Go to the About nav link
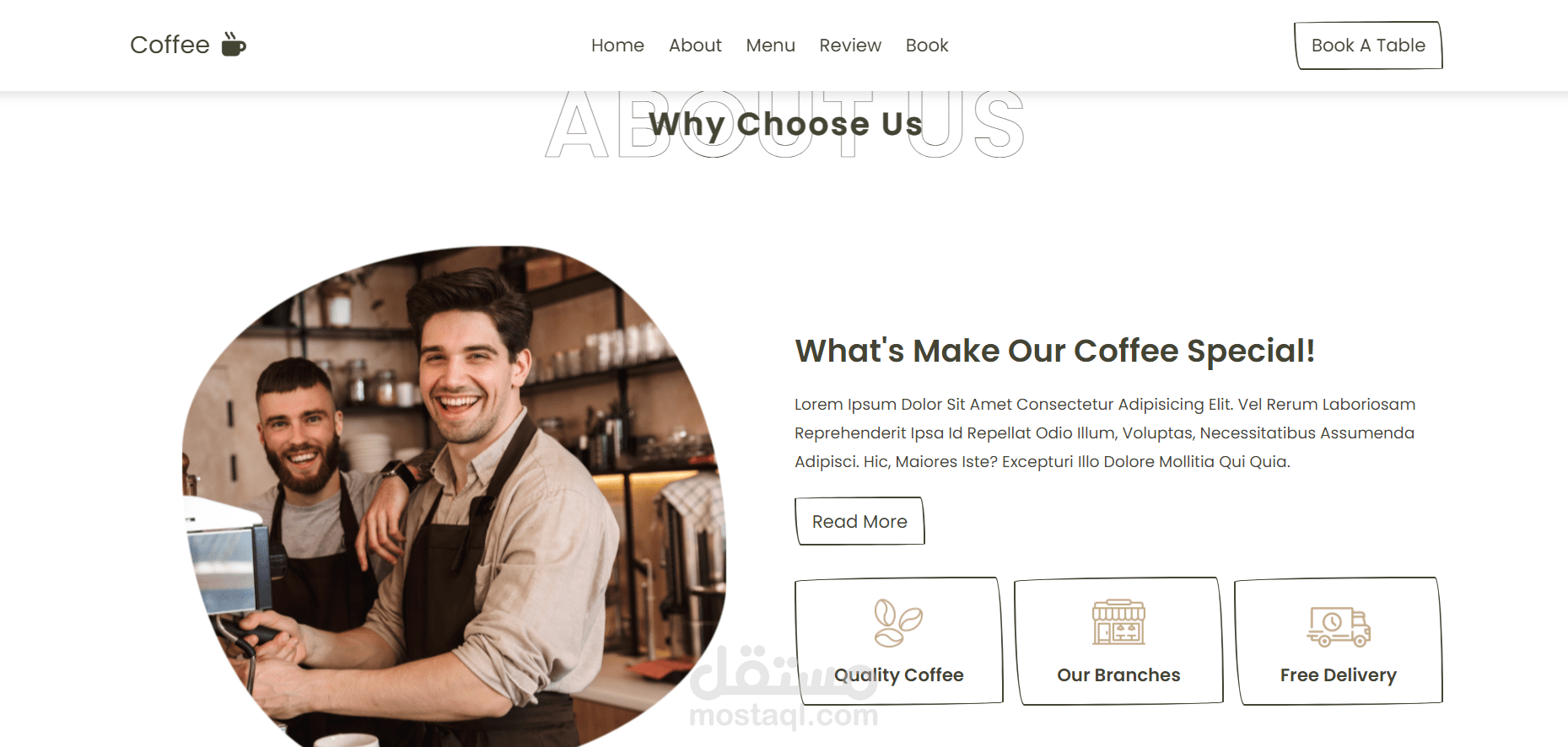The image size is (1568, 747). point(695,46)
